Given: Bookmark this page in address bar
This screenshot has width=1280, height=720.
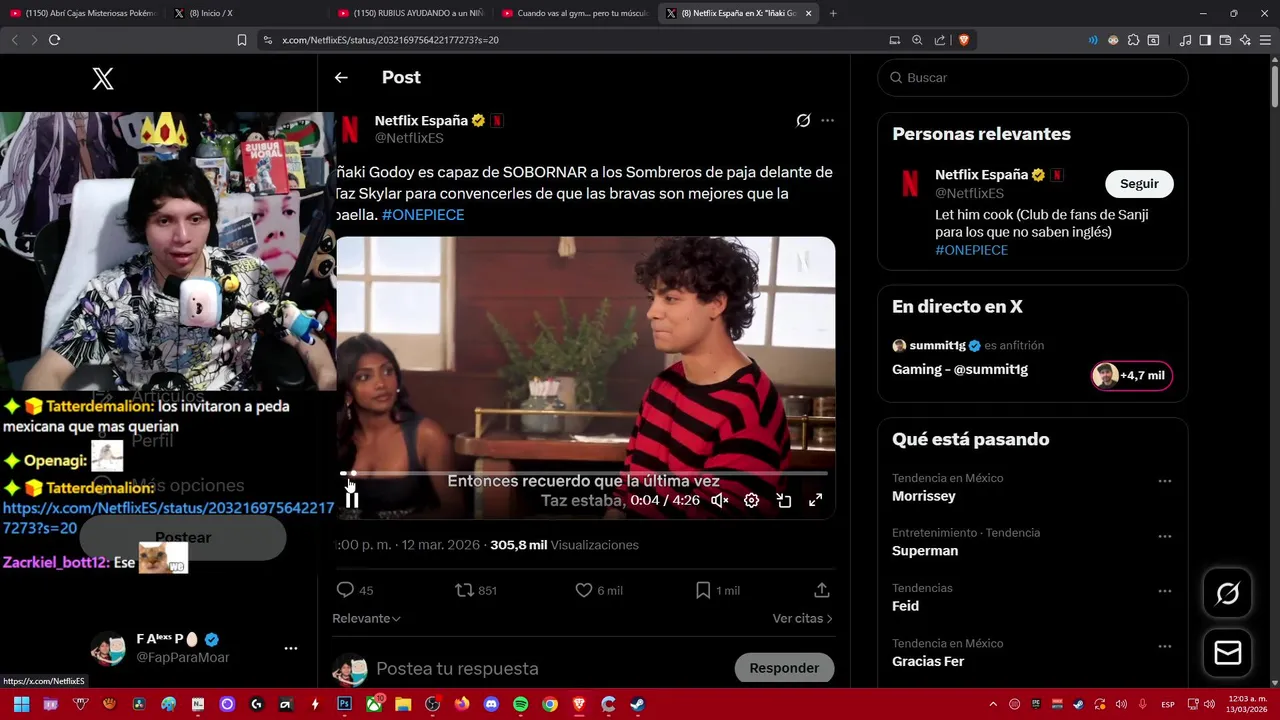Looking at the screenshot, I should tap(242, 40).
